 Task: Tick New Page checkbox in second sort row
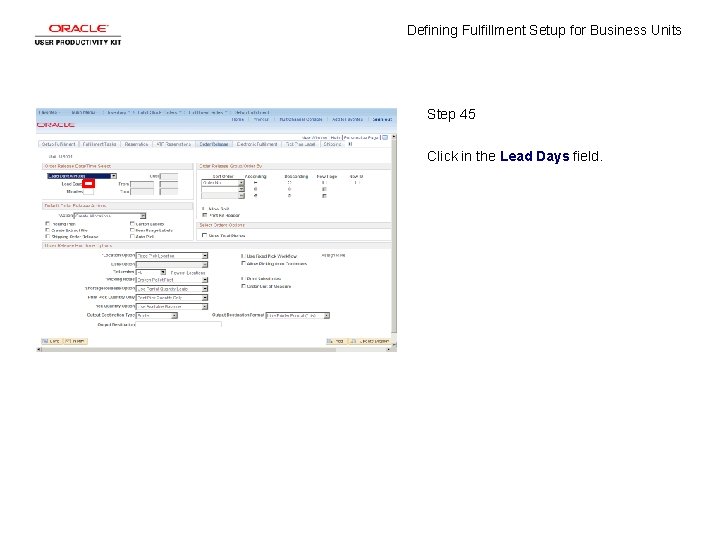pyautogui.click(x=324, y=189)
